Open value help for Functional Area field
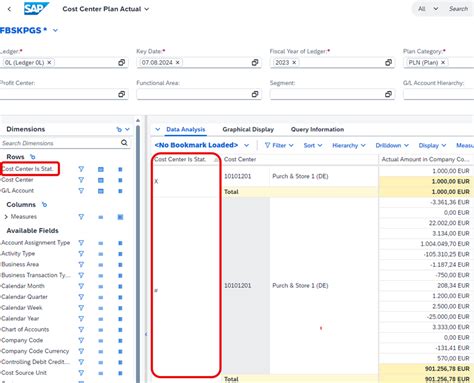 pos(255,94)
